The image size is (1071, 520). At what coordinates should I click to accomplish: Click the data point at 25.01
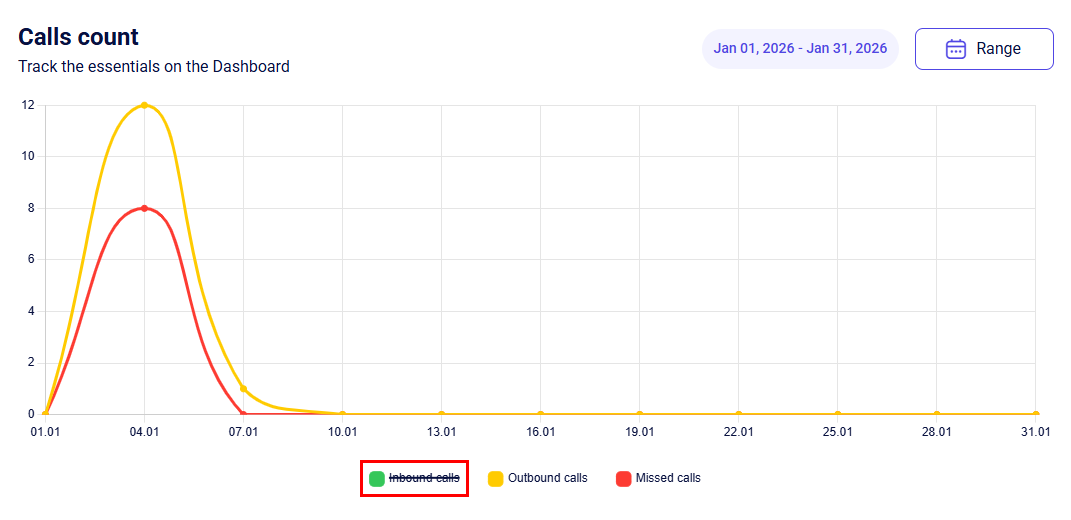[837, 414]
